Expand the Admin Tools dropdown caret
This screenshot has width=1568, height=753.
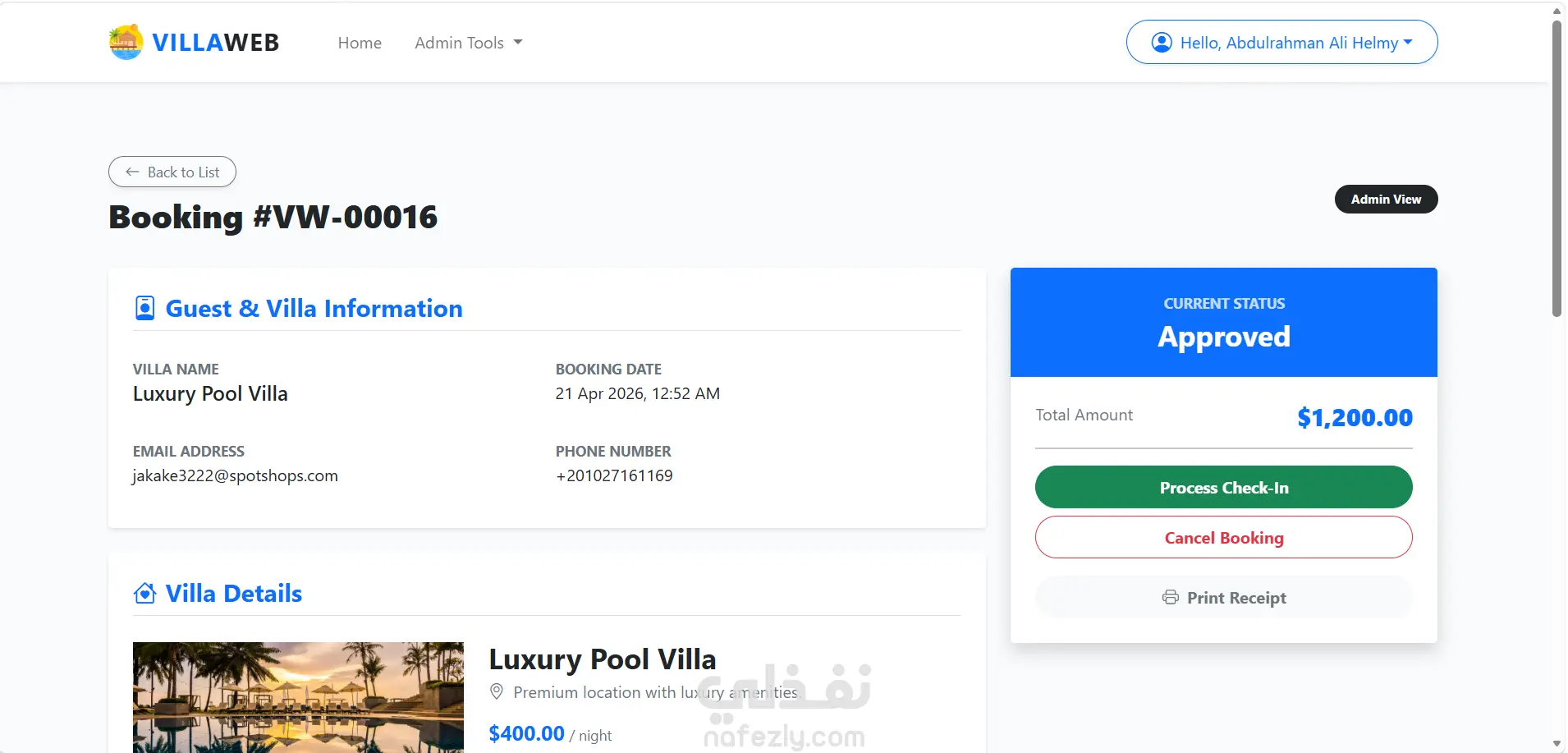click(x=518, y=43)
